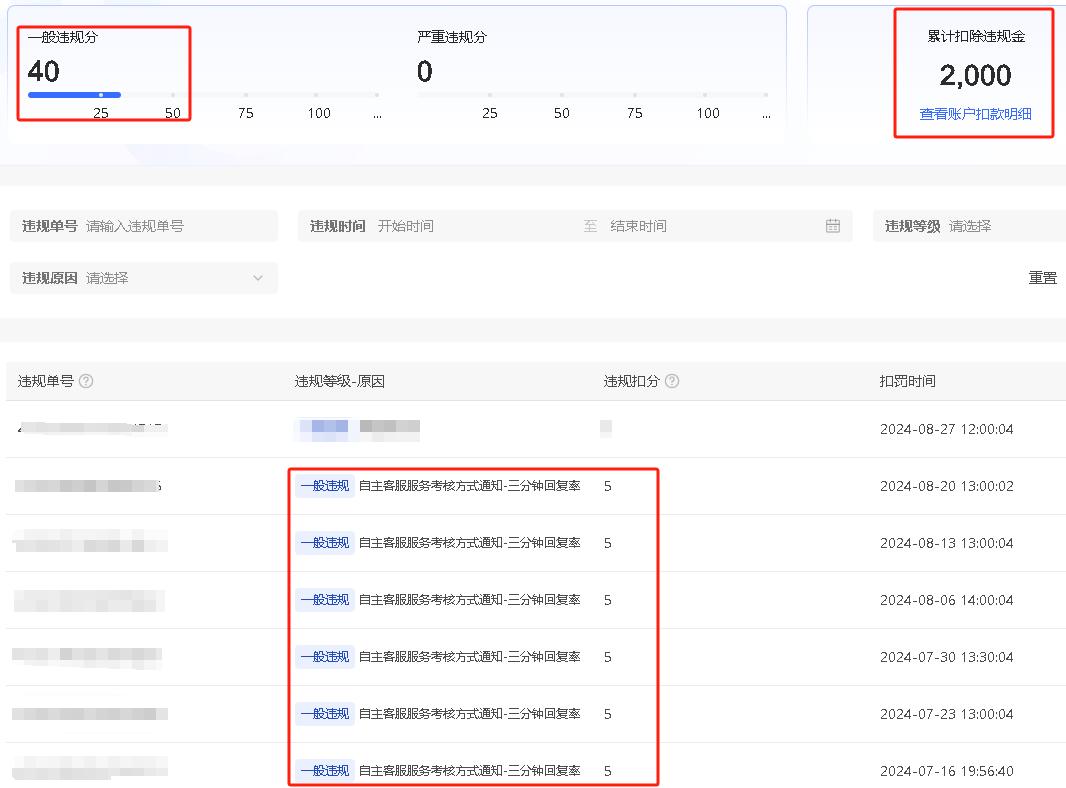
Task: Select 一般违规 tag in the 2024-08-06 row
Action: tap(325, 600)
